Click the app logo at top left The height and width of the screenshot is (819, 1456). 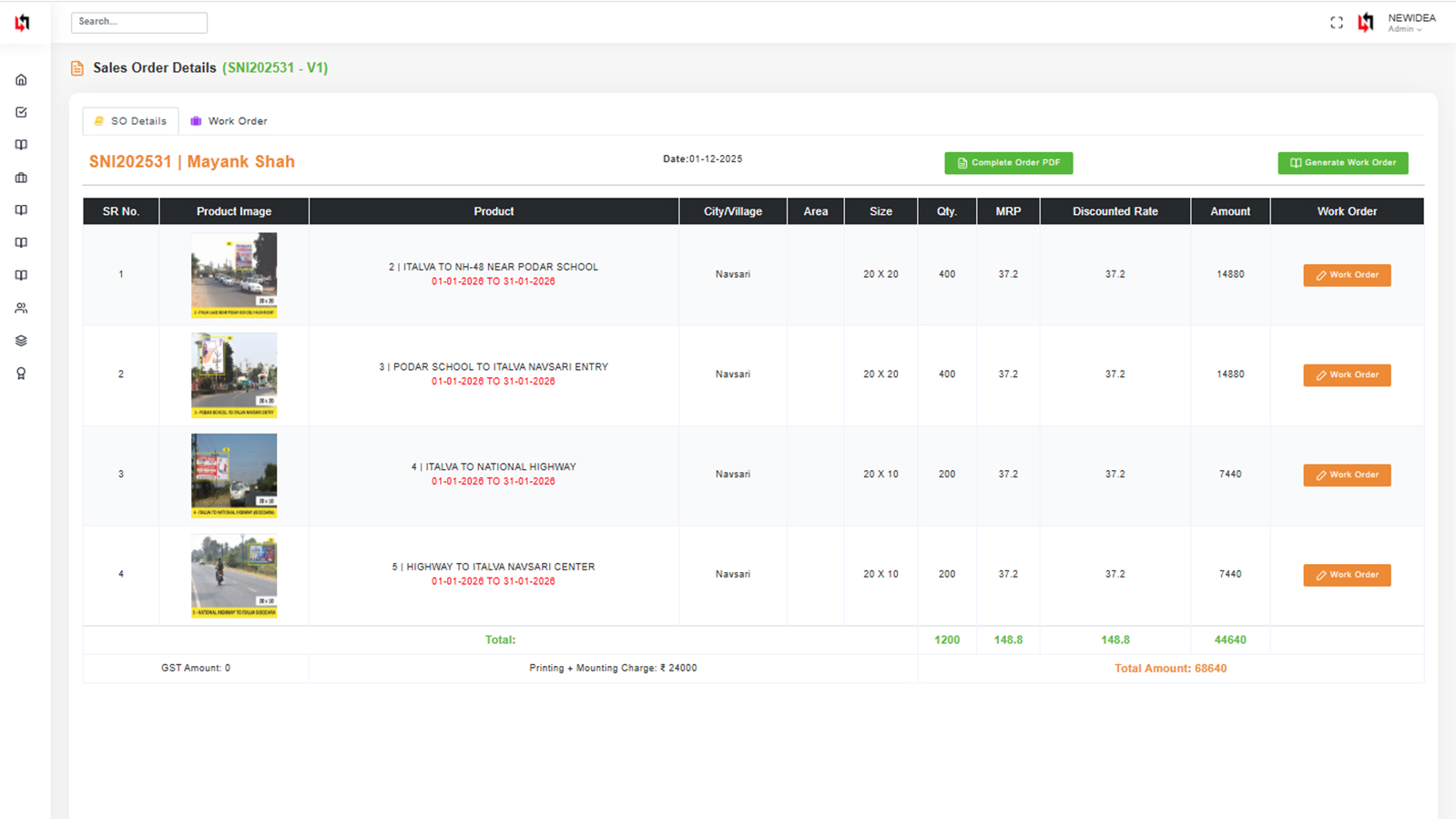click(x=22, y=23)
